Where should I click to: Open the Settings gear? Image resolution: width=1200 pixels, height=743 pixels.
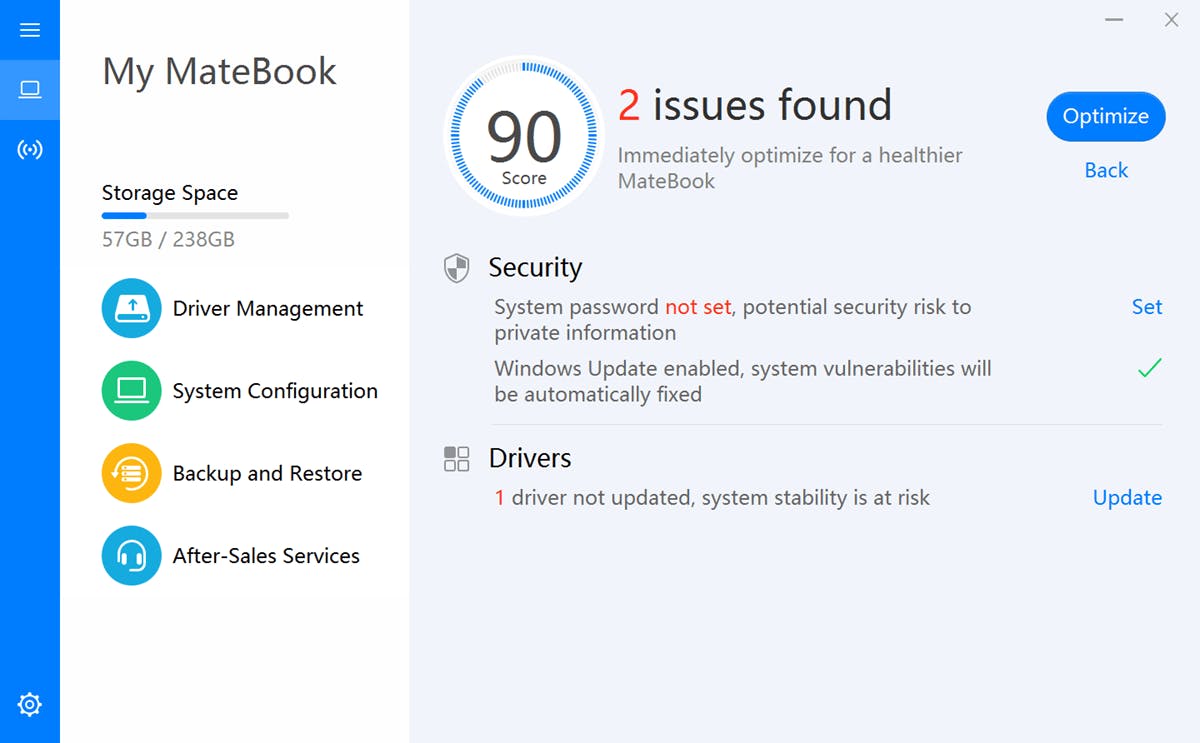tap(30, 704)
